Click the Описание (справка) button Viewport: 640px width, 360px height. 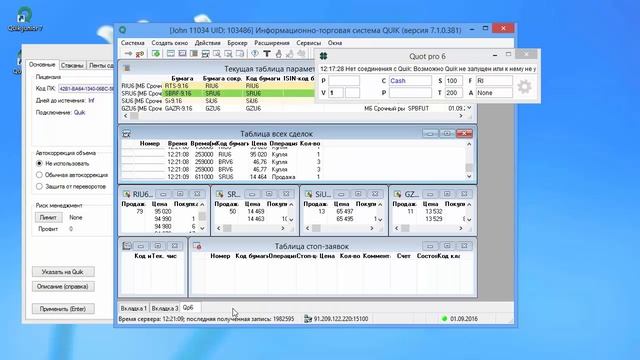tap(63, 286)
